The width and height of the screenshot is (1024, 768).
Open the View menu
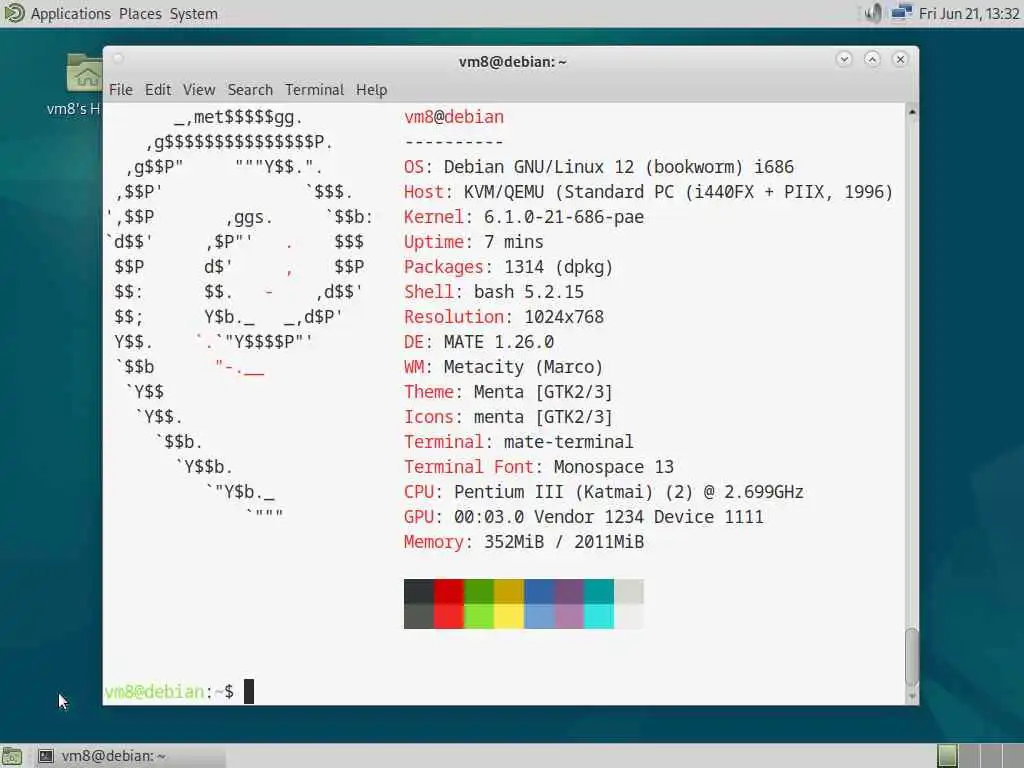(x=199, y=89)
